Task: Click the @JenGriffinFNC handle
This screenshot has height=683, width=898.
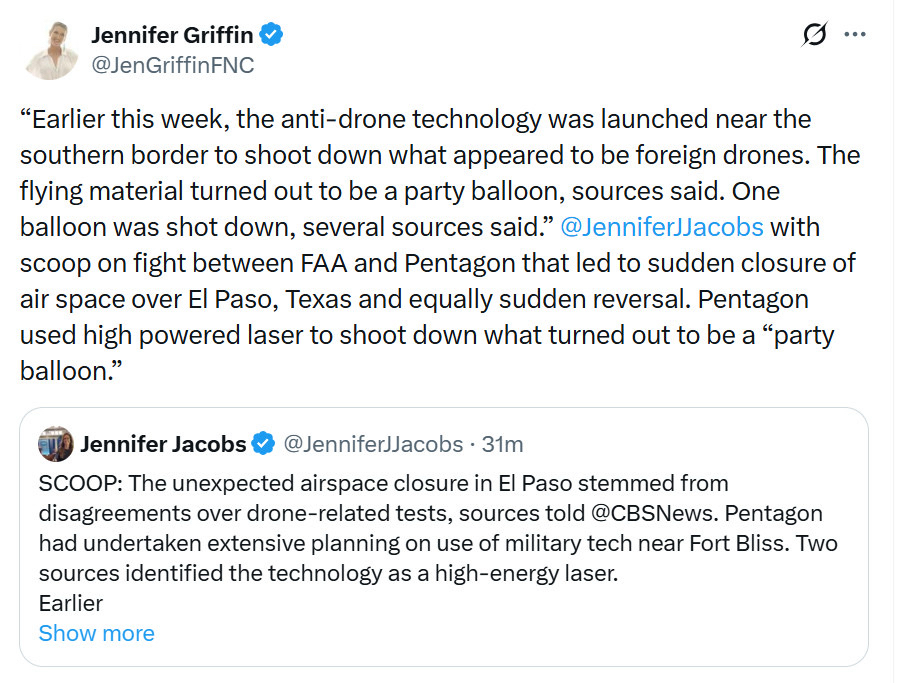Action: tap(172, 65)
